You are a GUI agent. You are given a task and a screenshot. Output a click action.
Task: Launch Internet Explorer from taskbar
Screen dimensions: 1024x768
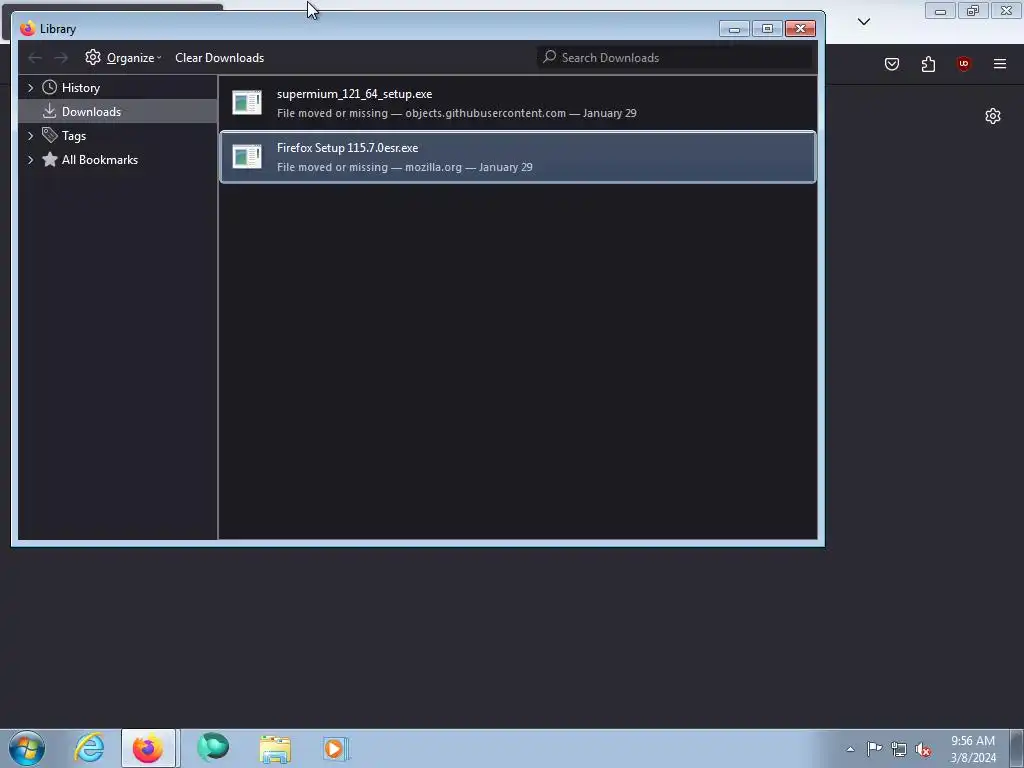pos(89,748)
